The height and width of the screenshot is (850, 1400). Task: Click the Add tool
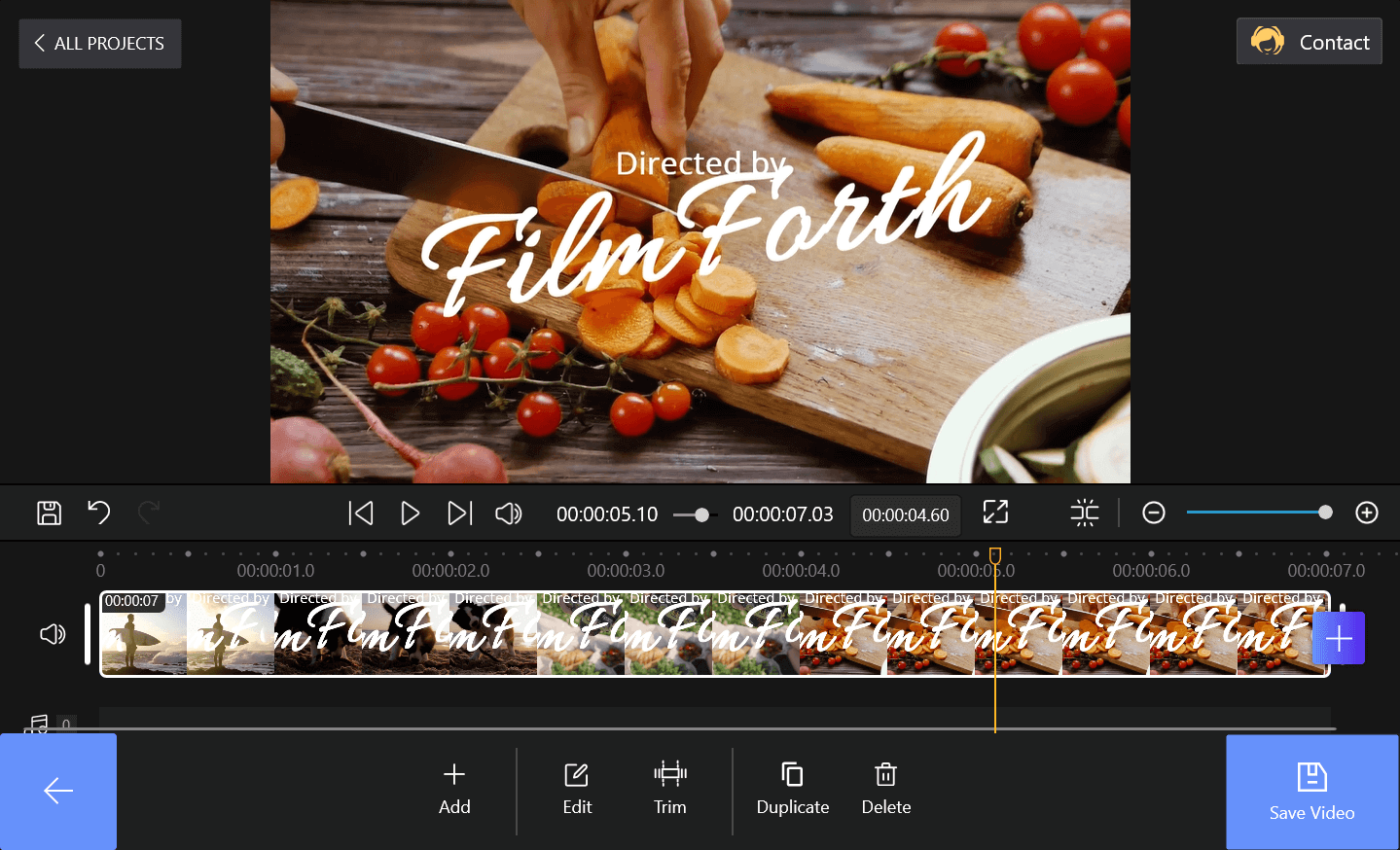click(x=454, y=790)
